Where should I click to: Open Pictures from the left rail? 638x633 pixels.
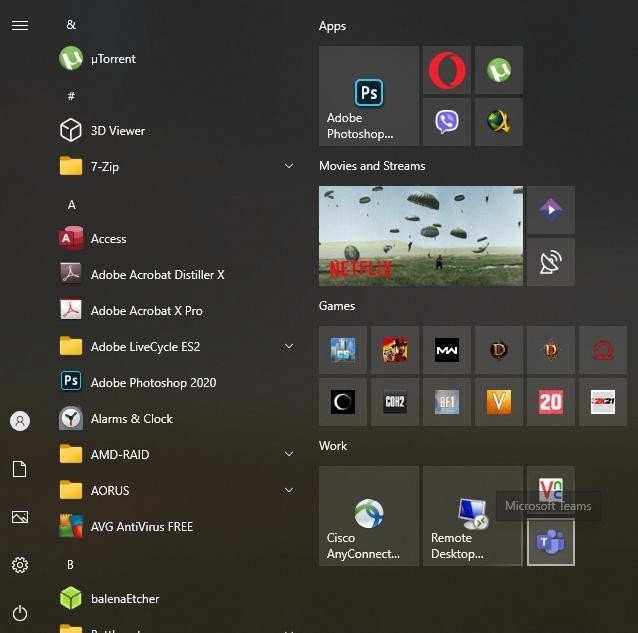tap(20, 517)
